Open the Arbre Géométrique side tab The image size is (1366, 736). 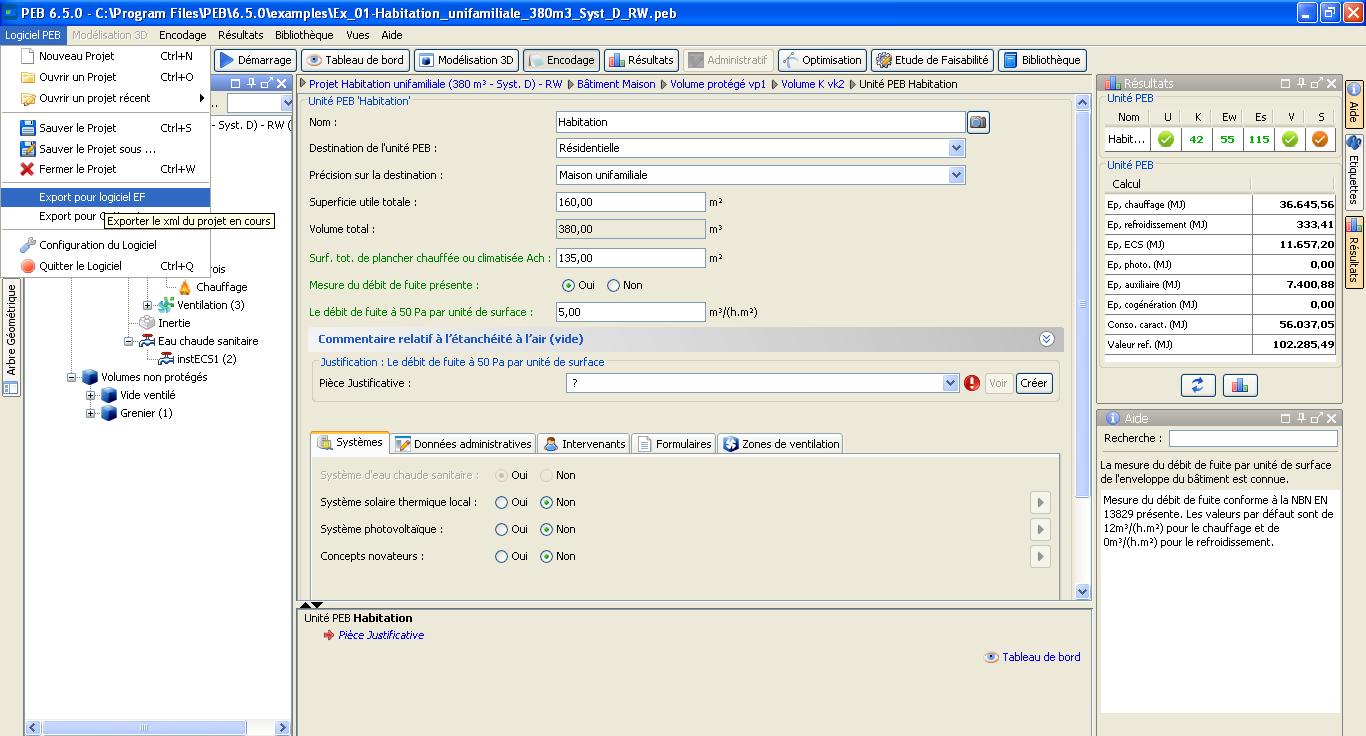coord(11,338)
